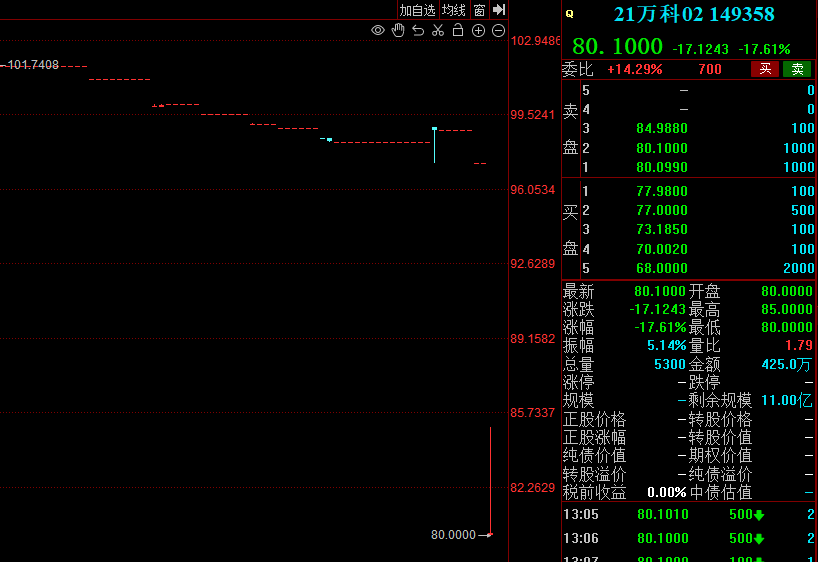Select the scissors cut tool
Viewport: 818px width, 562px height.
point(438,30)
